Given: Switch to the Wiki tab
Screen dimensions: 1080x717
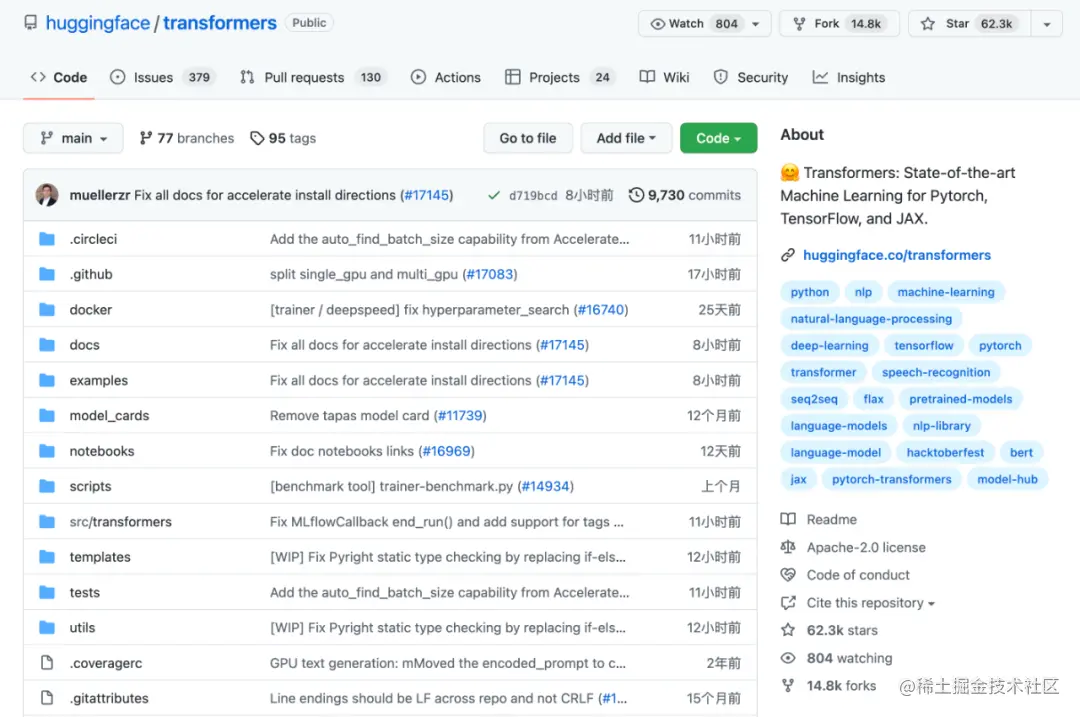Looking at the screenshot, I should pyautogui.click(x=665, y=78).
